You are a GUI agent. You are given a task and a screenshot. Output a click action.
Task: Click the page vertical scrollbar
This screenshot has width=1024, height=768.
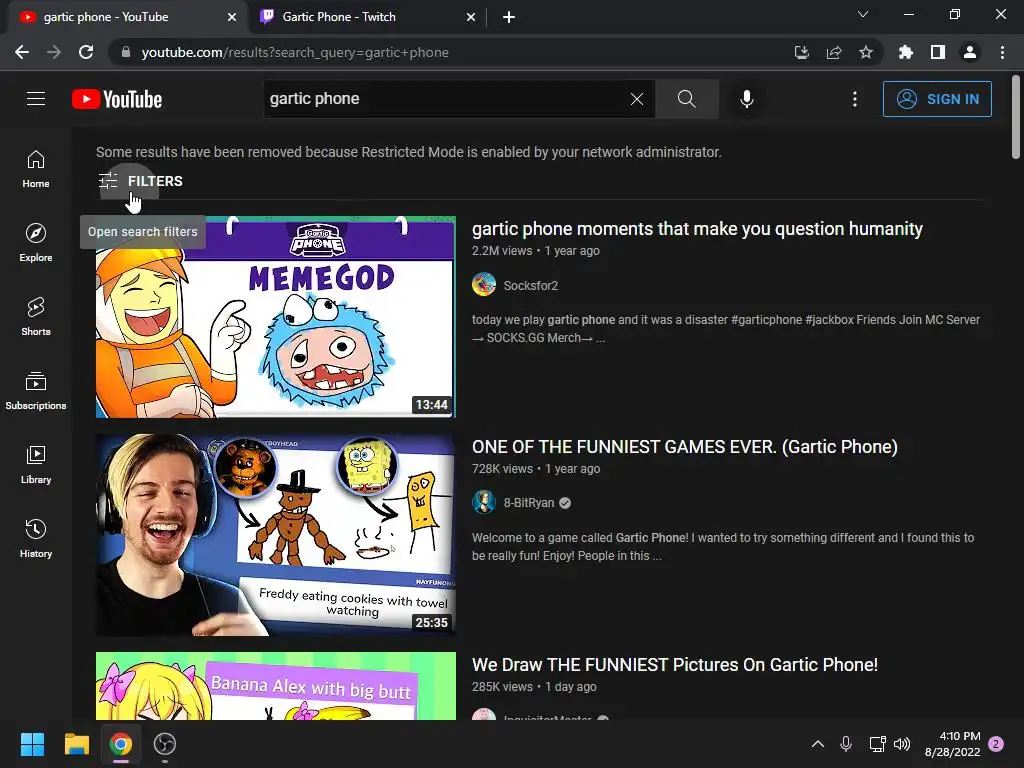click(x=1016, y=116)
